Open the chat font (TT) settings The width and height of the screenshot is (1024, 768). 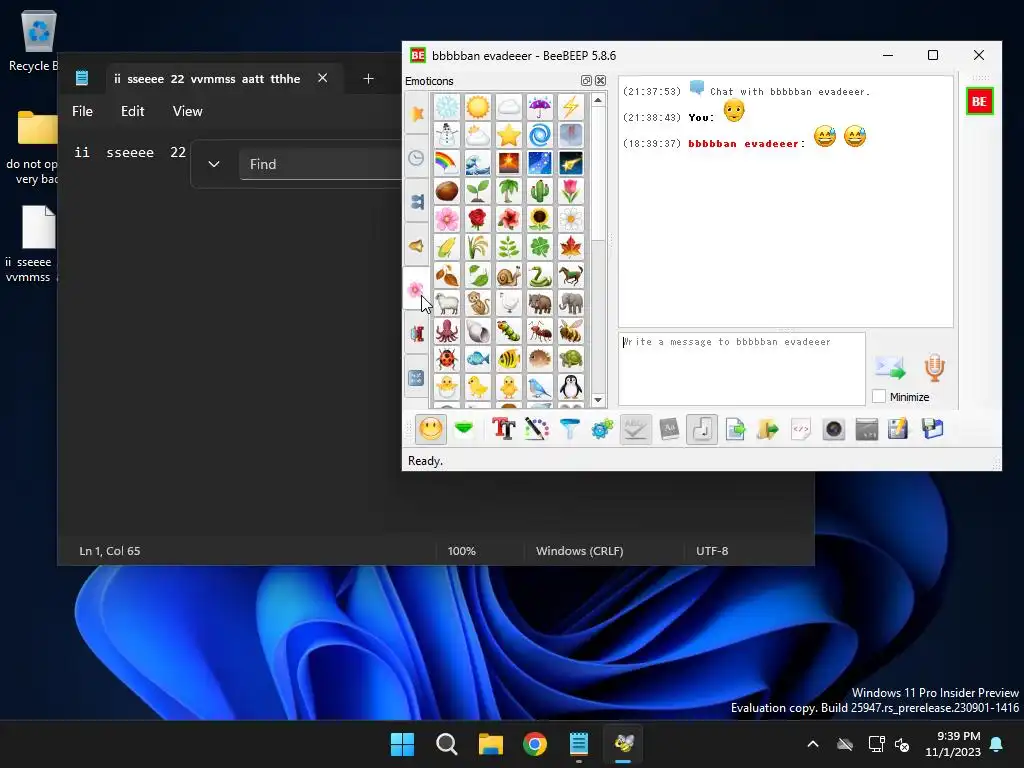point(504,429)
